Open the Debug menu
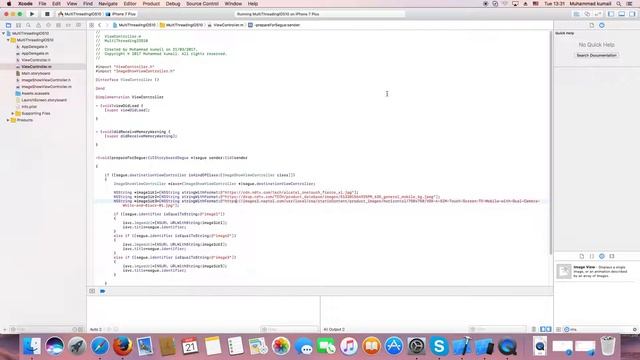The height and width of the screenshot is (360, 640). click(173, 4)
